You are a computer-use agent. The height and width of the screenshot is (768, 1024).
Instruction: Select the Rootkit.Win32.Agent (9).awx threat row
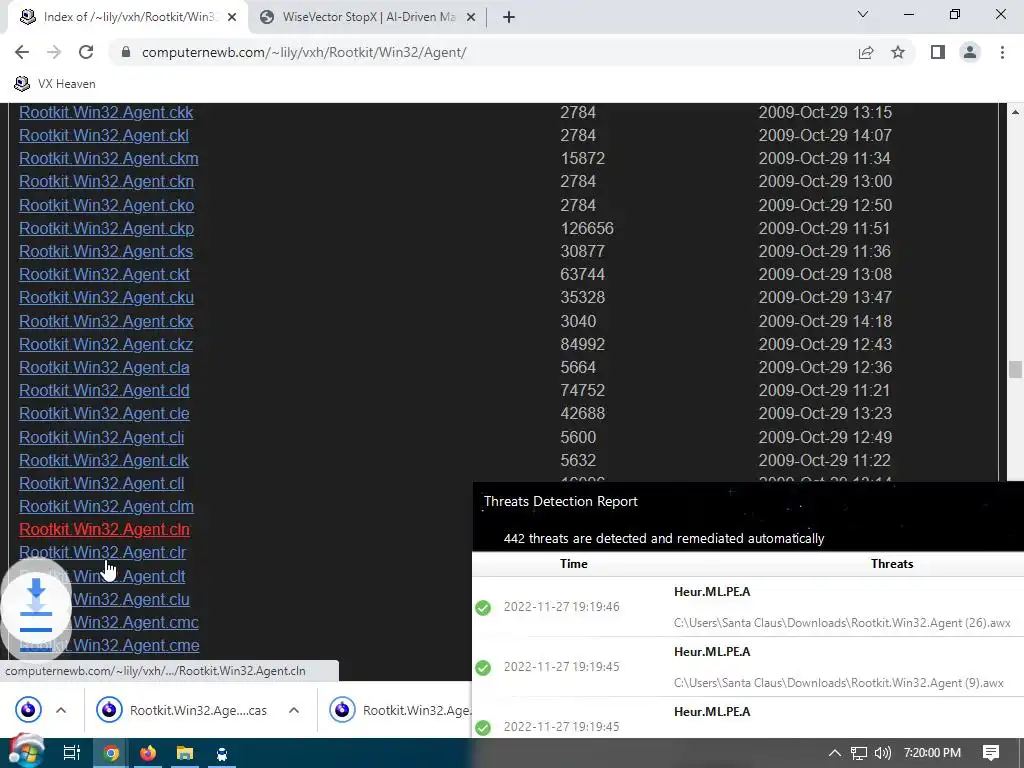(748, 667)
